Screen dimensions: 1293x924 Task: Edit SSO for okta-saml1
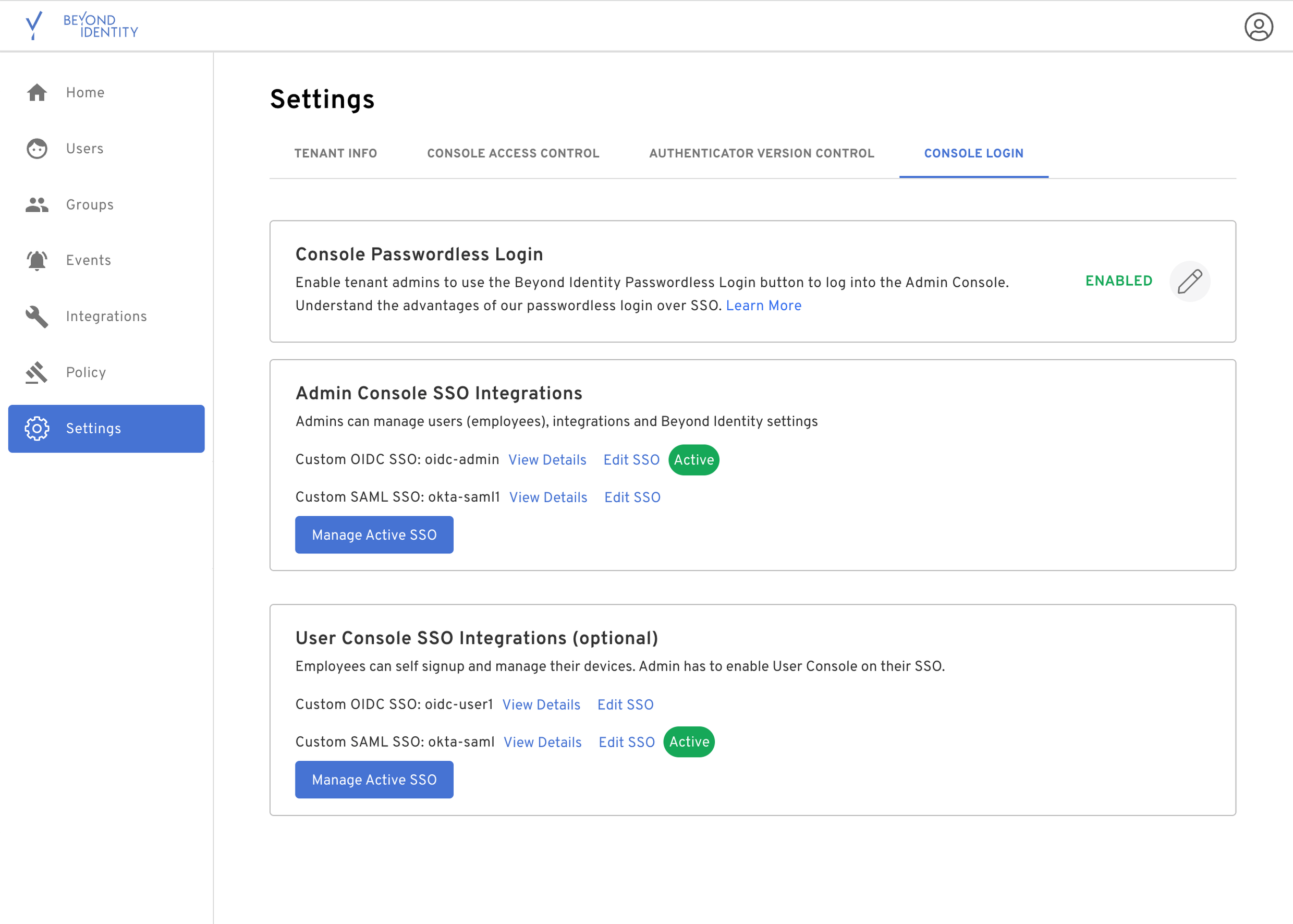(x=632, y=497)
